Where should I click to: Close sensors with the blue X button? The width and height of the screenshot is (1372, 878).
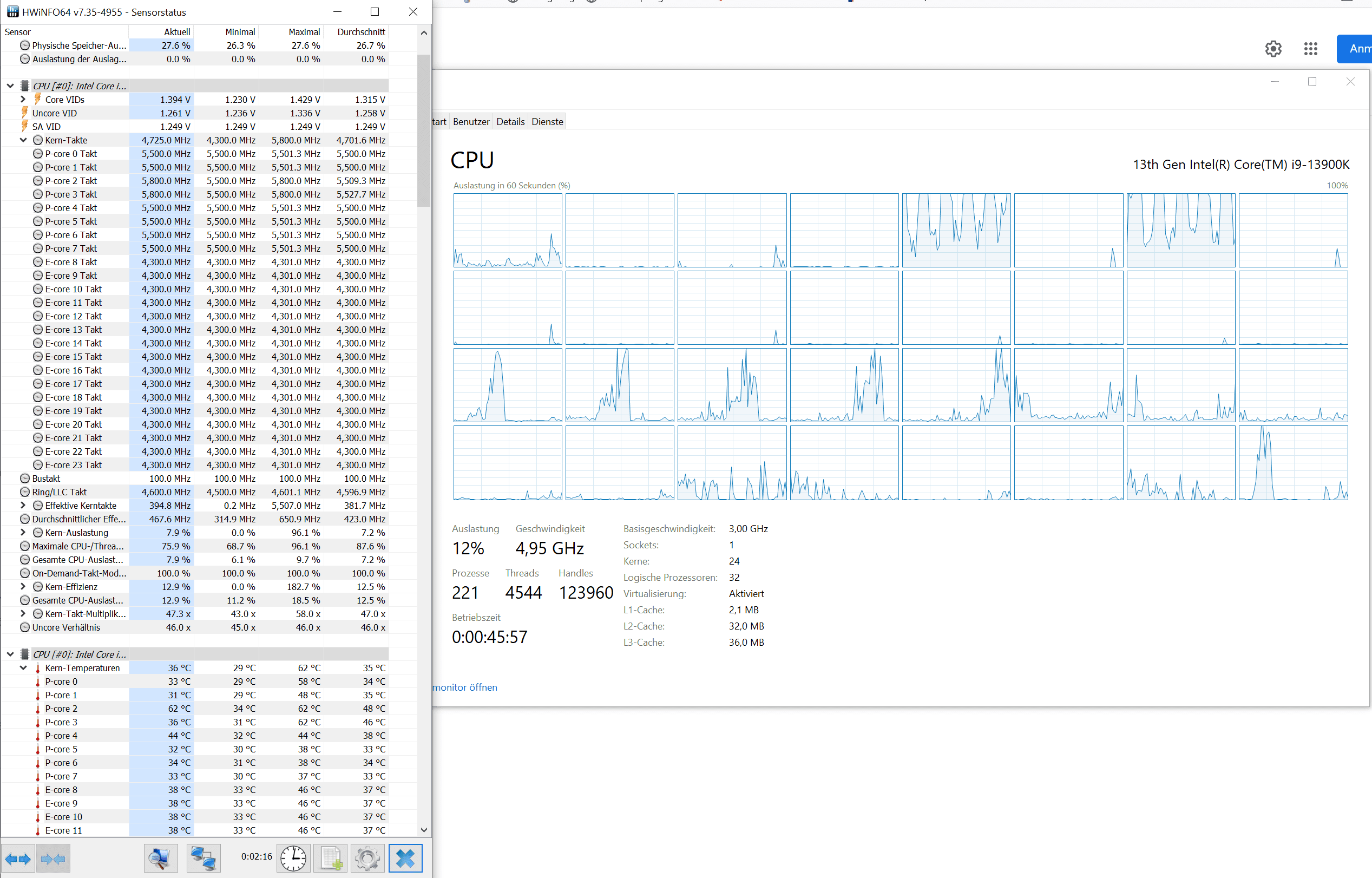coord(405,859)
